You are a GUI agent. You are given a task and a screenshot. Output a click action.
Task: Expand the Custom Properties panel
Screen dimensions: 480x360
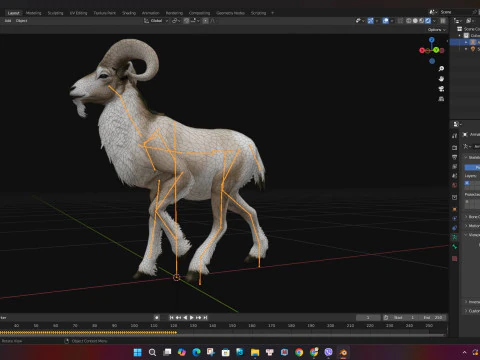coord(466,311)
